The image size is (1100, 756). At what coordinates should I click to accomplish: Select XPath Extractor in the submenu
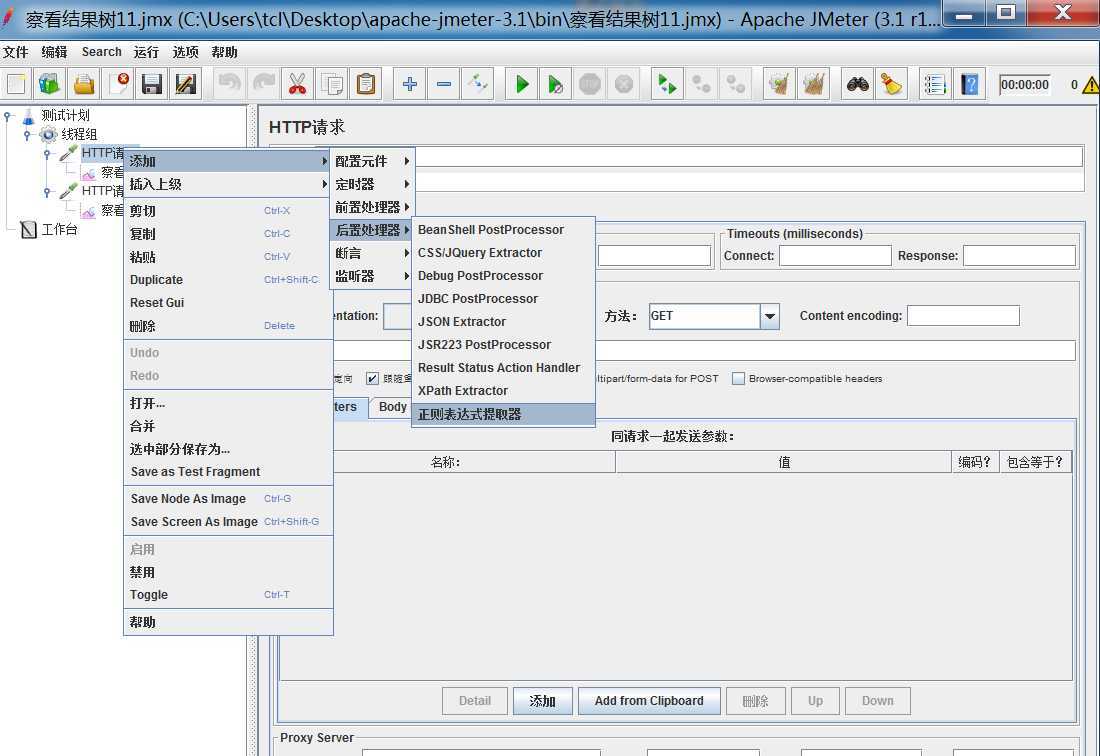[503, 391]
